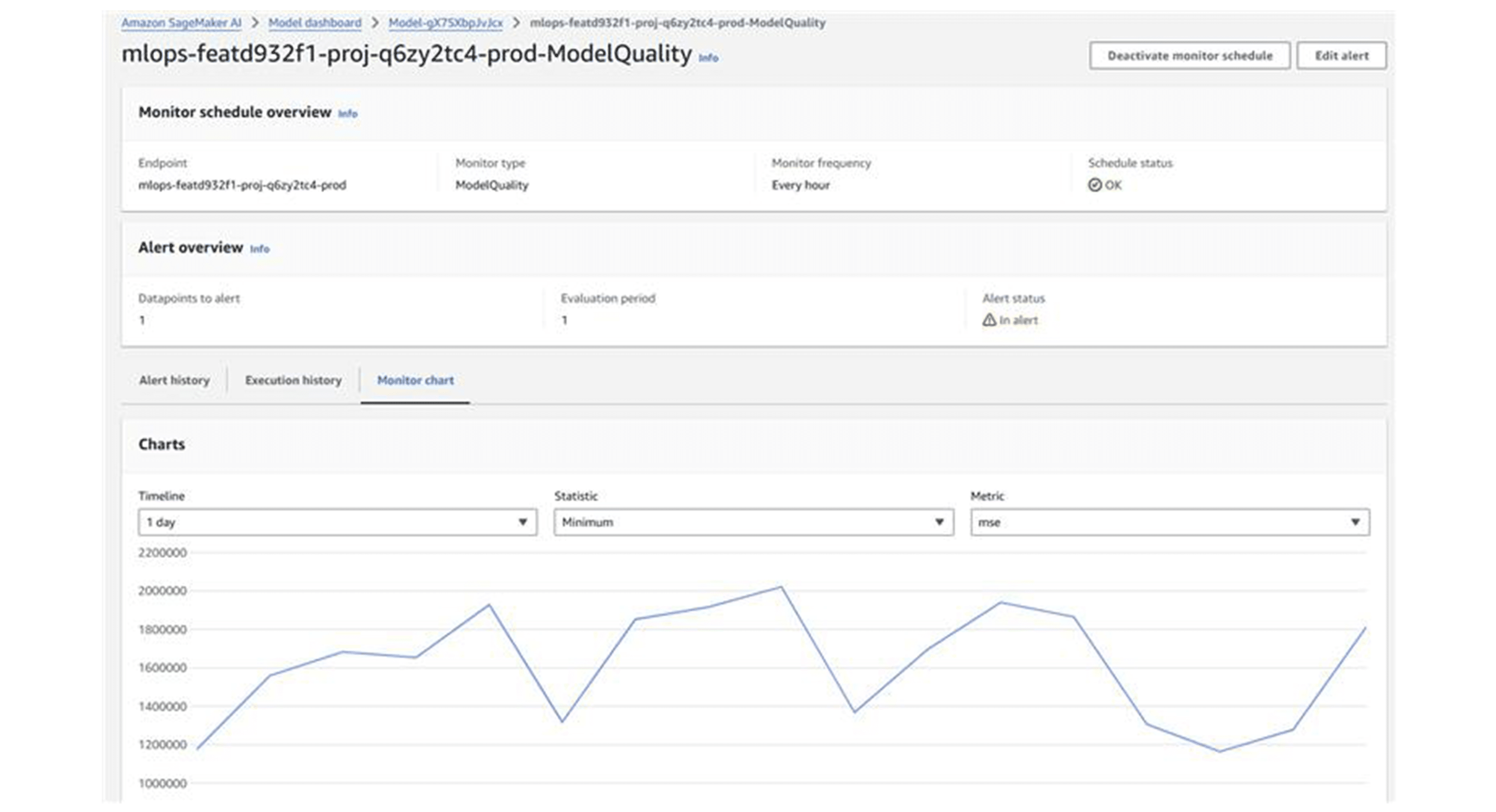
Task: Click the chevron after Model dashboard breadcrumb
Action: pyautogui.click(x=375, y=23)
